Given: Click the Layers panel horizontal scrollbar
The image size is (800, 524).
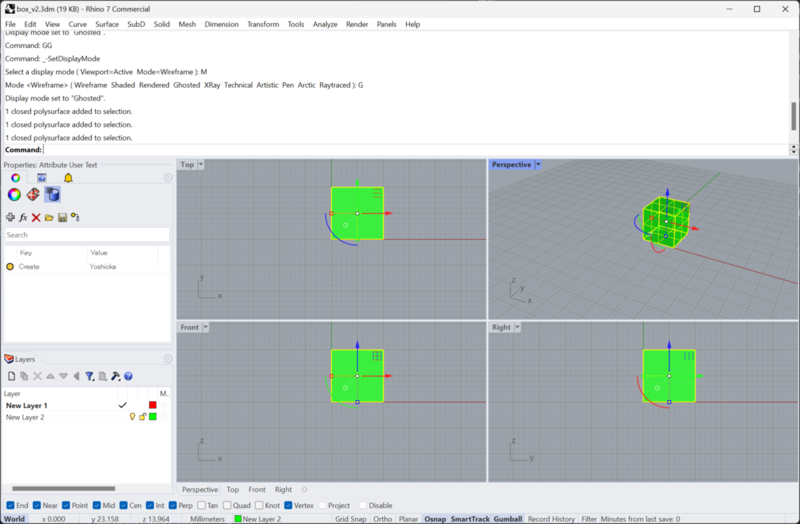Looking at the screenshot, I should coord(64,488).
